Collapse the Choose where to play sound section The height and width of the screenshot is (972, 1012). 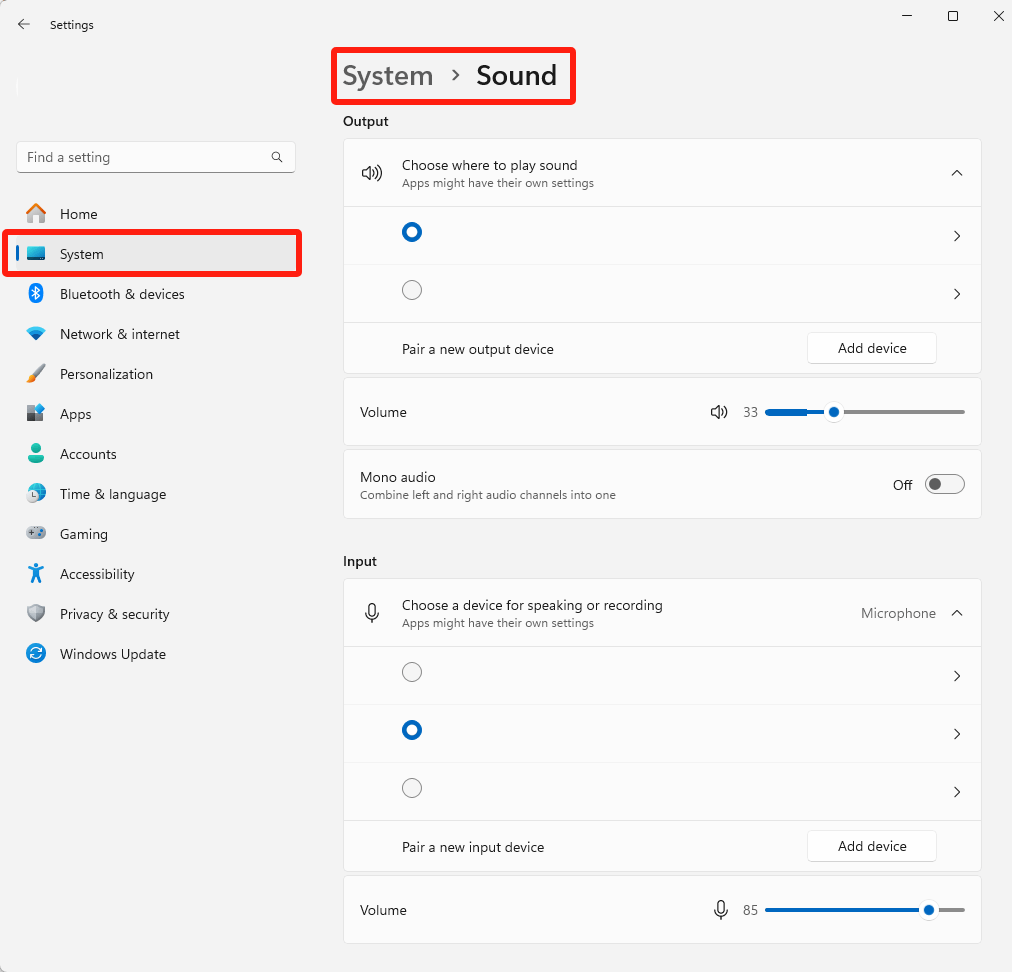[x=957, y=173]
